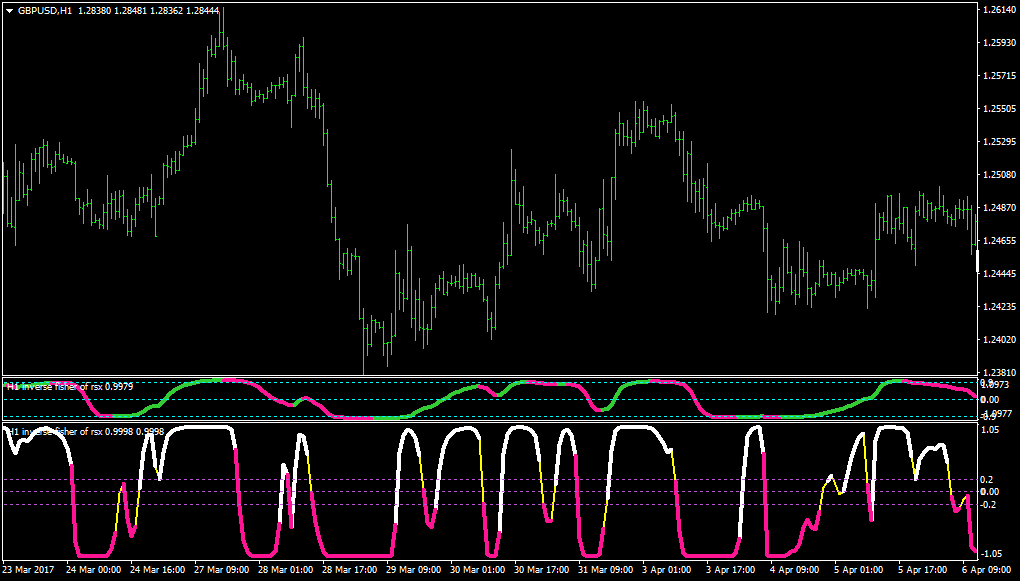Click the -0.2 level in the lower indicator scale
The image size is (1020, 581).
click(988, 505)
